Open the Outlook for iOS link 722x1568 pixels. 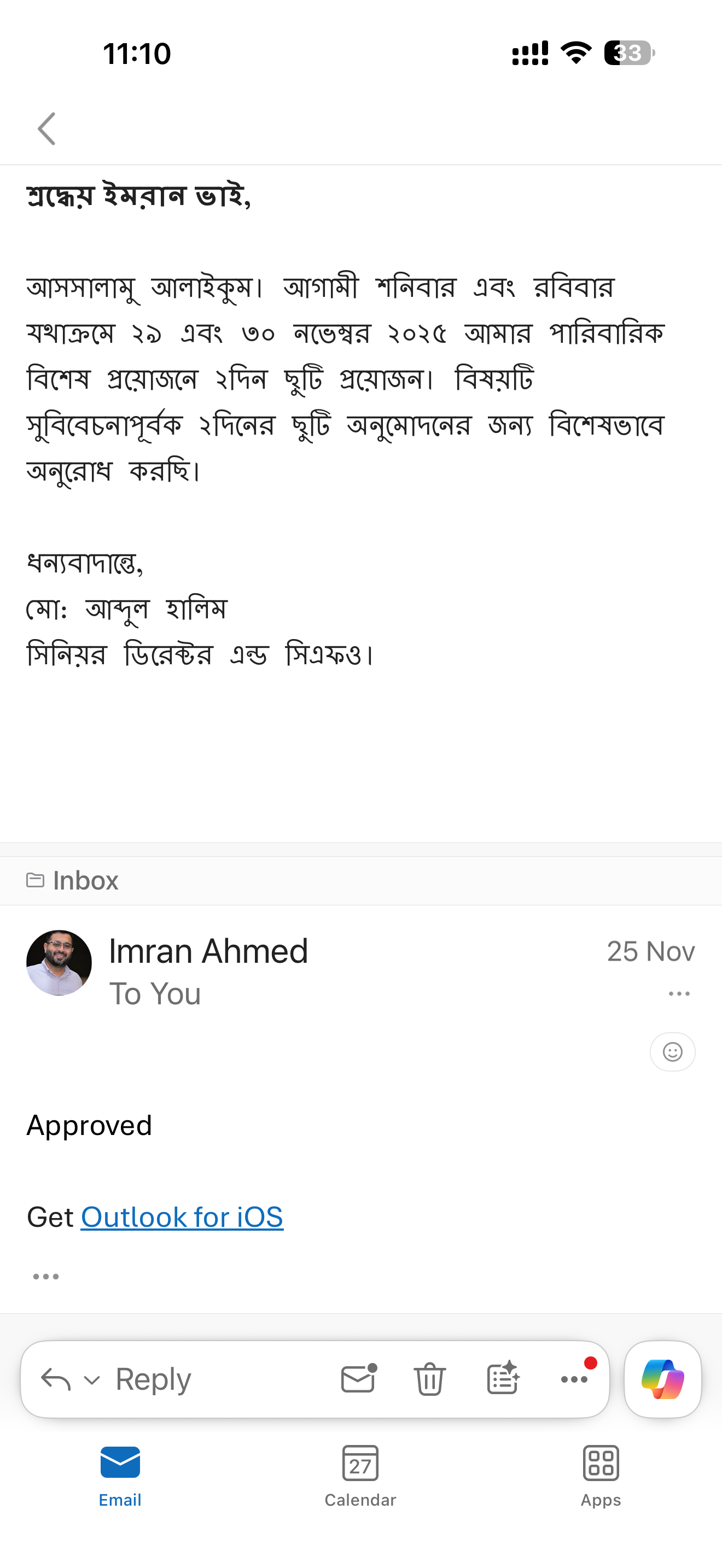pos(182,1218)
